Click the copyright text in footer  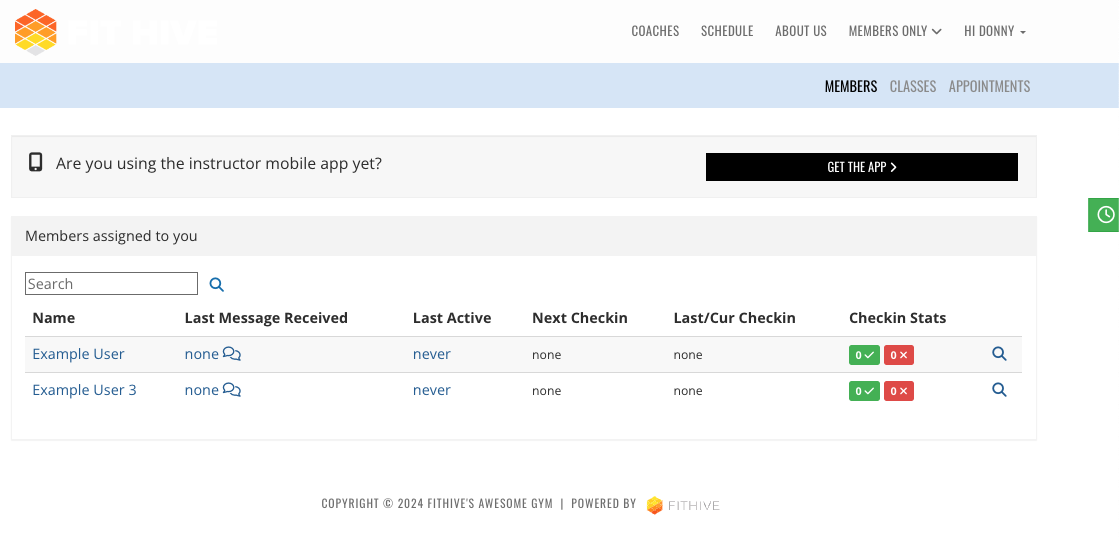pyautogui.click(x=437, y=503)
